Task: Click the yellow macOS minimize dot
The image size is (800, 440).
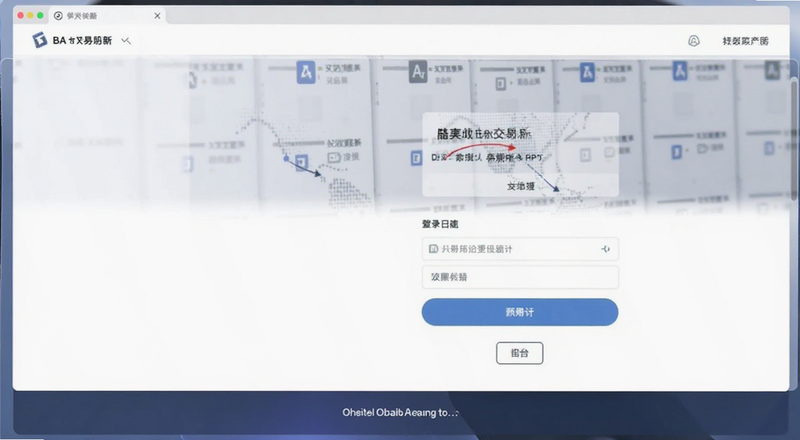Action: (30, 16)
